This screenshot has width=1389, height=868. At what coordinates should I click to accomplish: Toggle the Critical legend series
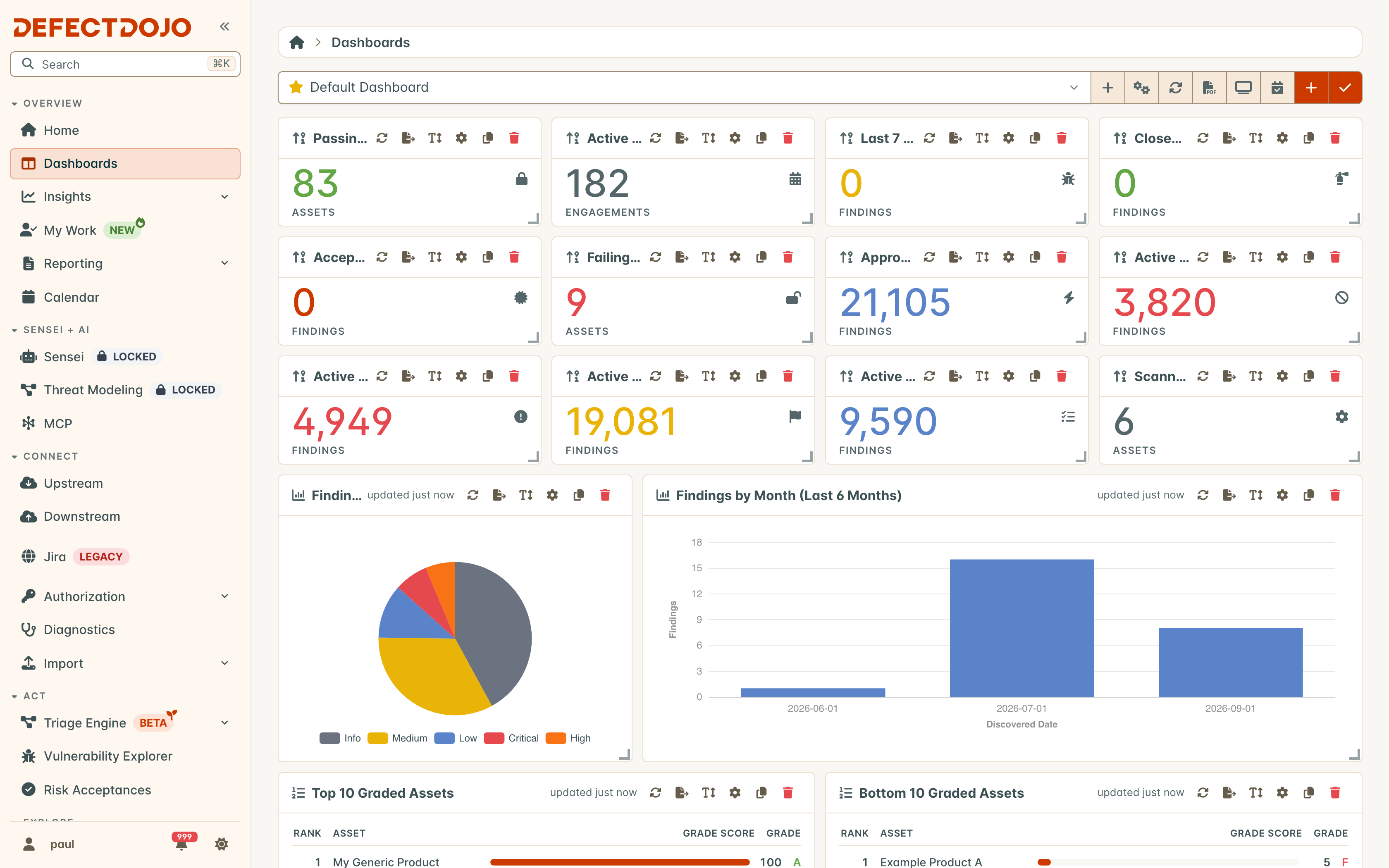pyautogui.click(x=511, y=738)
